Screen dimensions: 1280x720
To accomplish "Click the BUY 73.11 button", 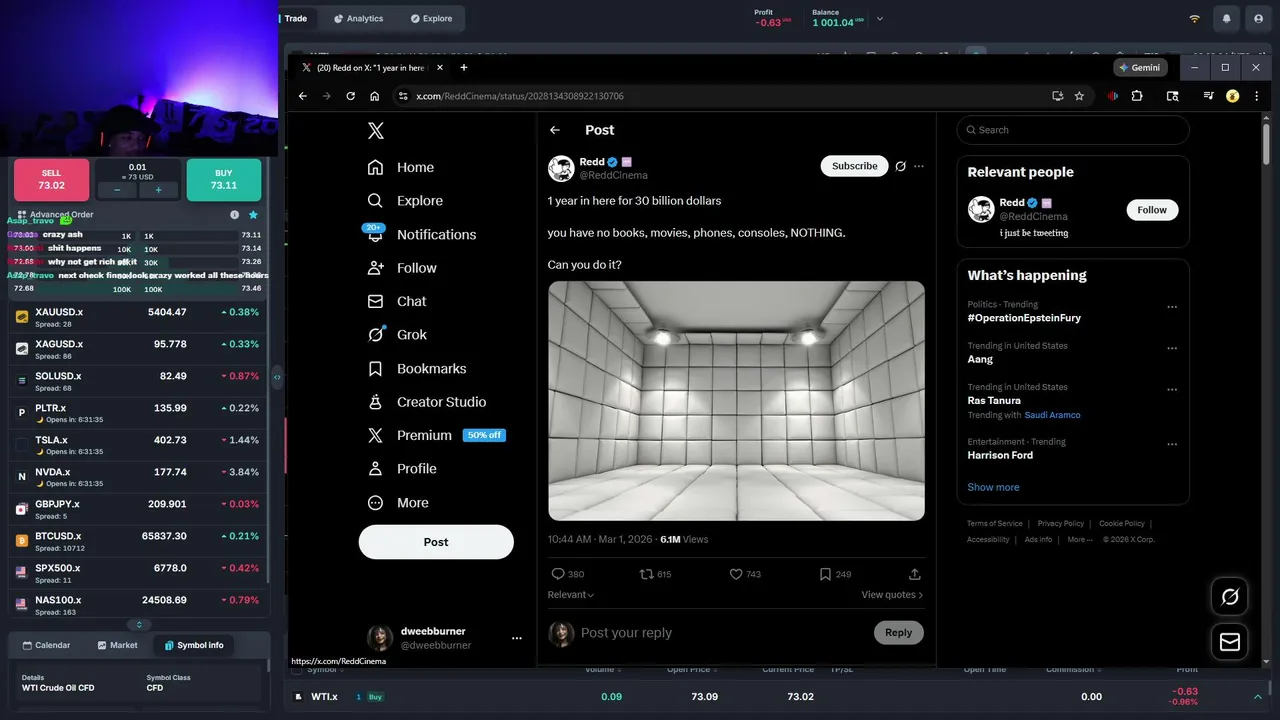I will 224,180.
